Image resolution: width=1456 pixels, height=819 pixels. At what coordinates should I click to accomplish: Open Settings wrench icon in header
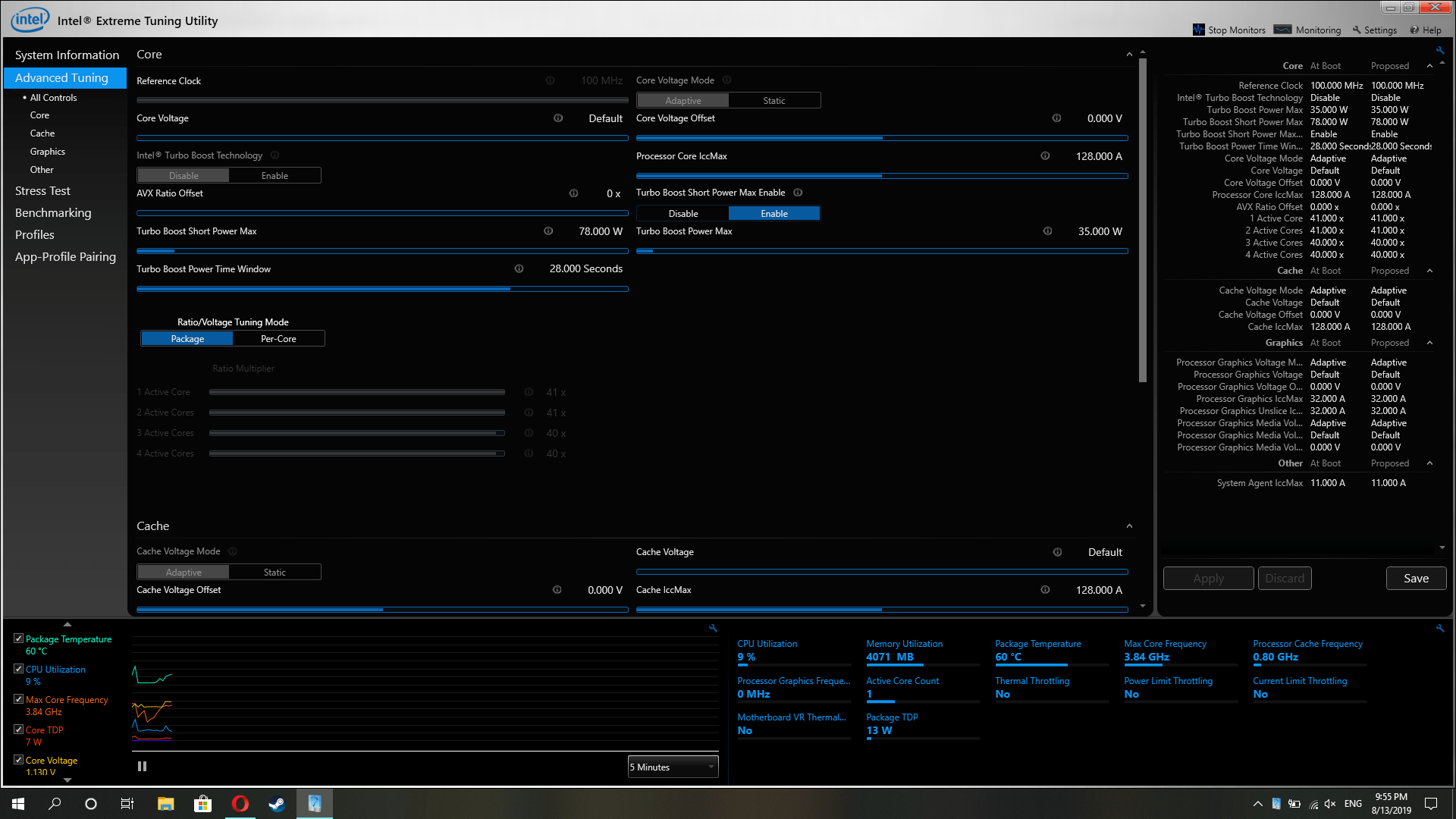[1357, 30]
